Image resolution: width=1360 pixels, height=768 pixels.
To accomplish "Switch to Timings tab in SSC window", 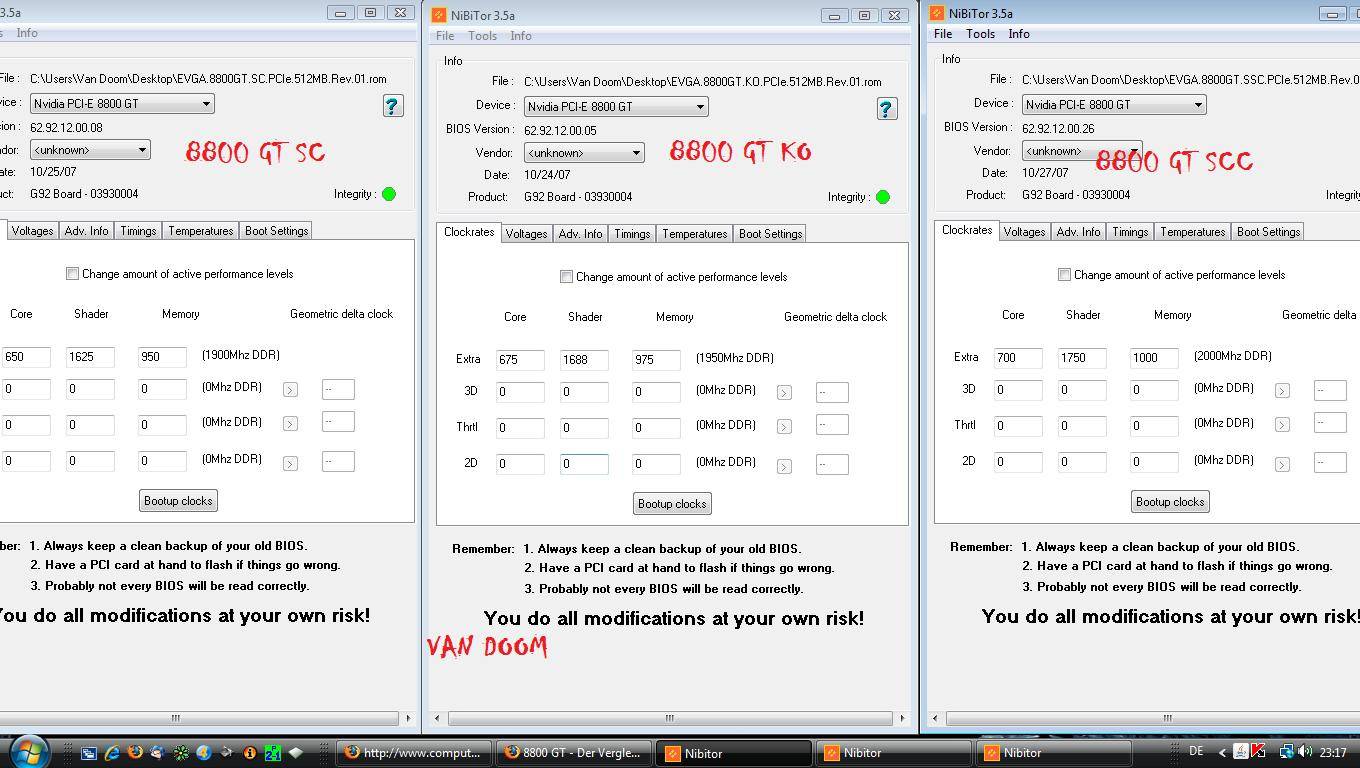I will (1130, 232).
